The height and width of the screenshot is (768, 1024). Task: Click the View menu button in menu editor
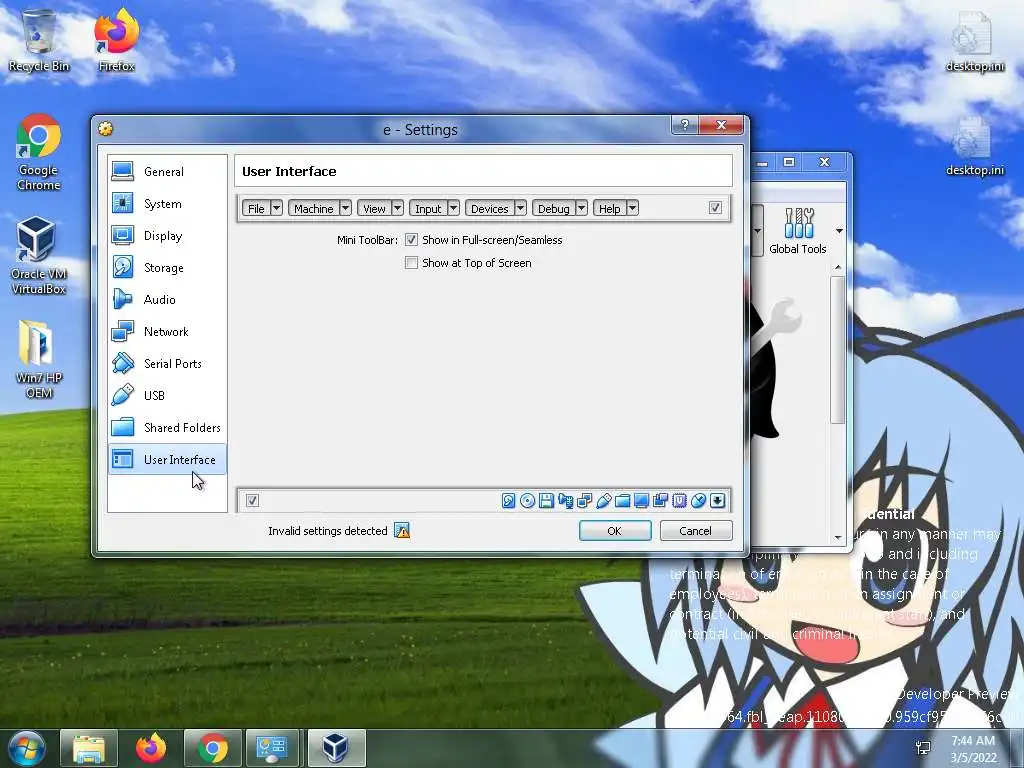coord(374,208)
